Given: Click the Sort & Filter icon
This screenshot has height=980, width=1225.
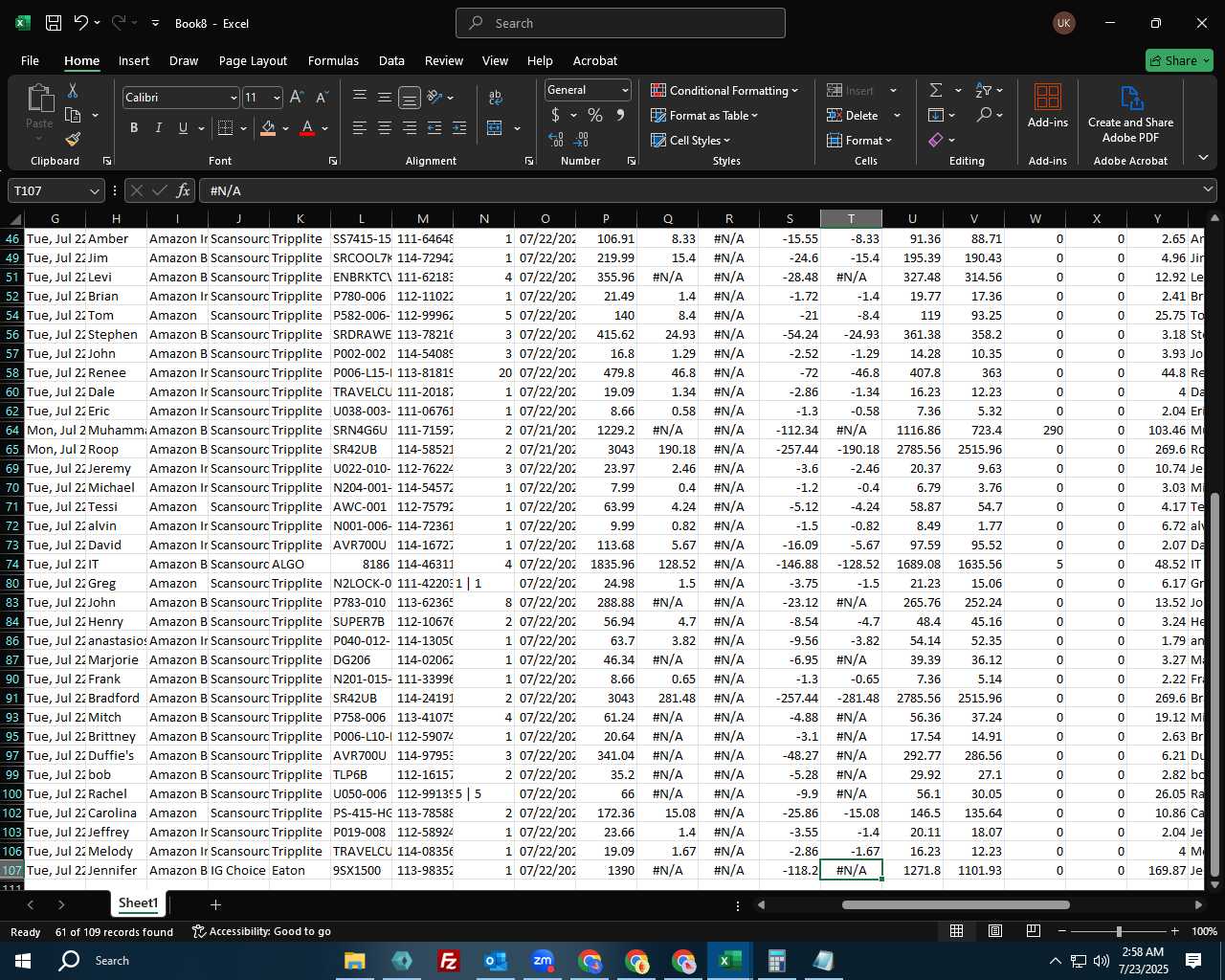Looking at the screenshot, I should tap(984, 90).
